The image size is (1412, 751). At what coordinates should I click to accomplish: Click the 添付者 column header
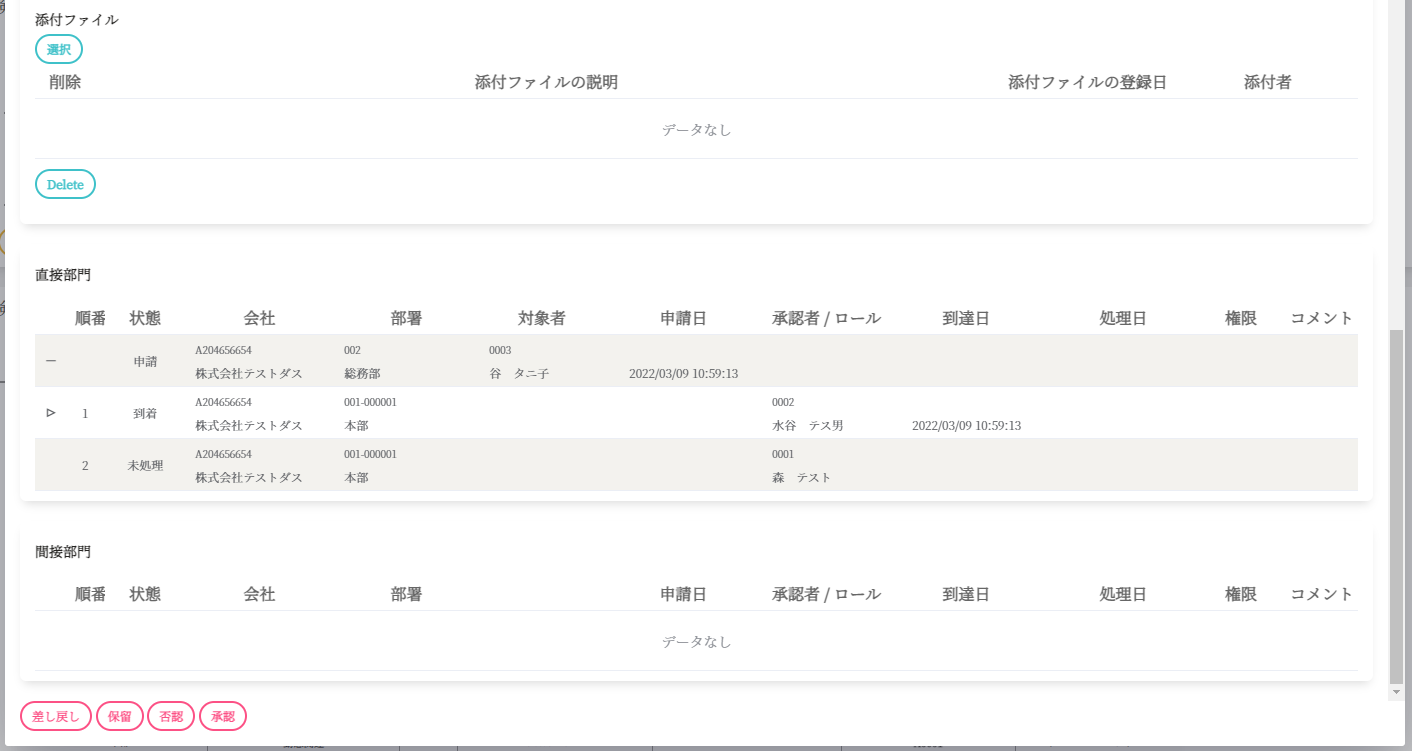coord(1267,82)
